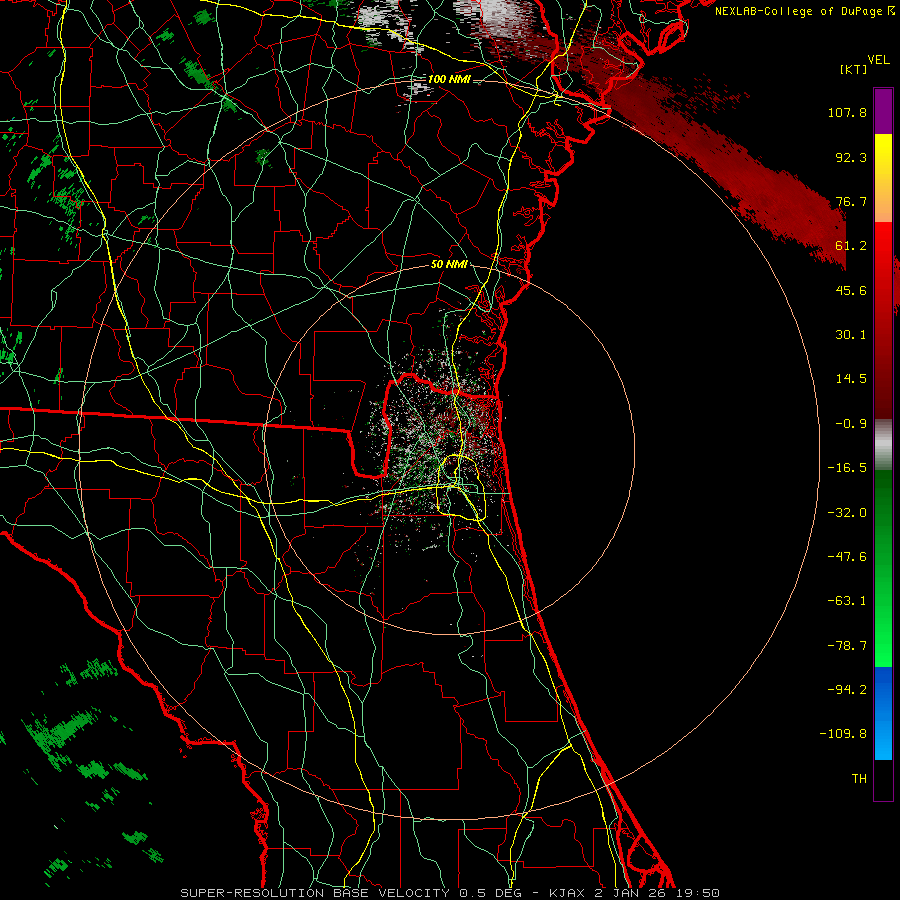Screen dimensions: 900x900
Task: Select the 61.2 scale value
Action: 851,246
